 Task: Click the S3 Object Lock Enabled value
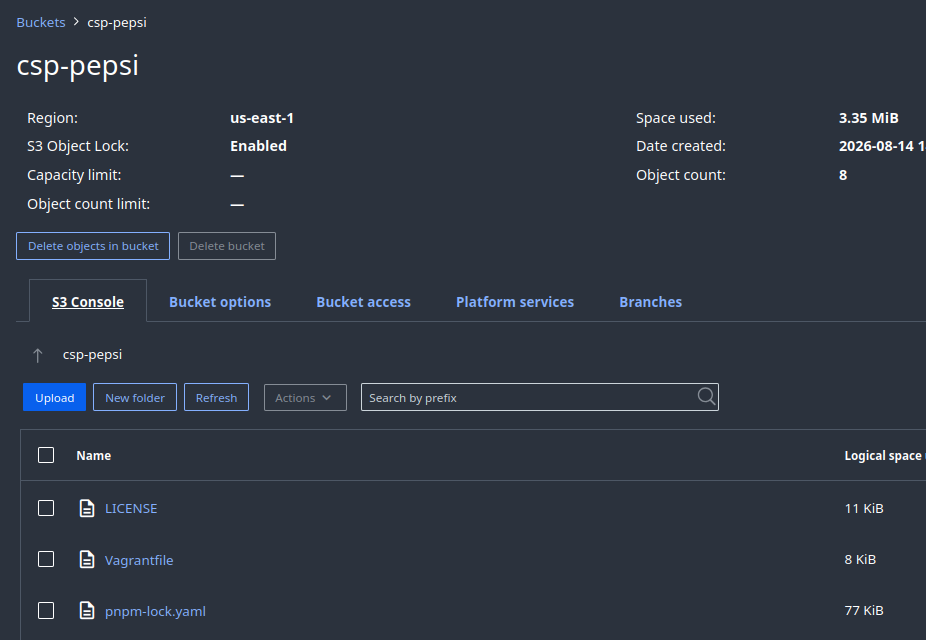pyautogui.click(x=258, y=146)
